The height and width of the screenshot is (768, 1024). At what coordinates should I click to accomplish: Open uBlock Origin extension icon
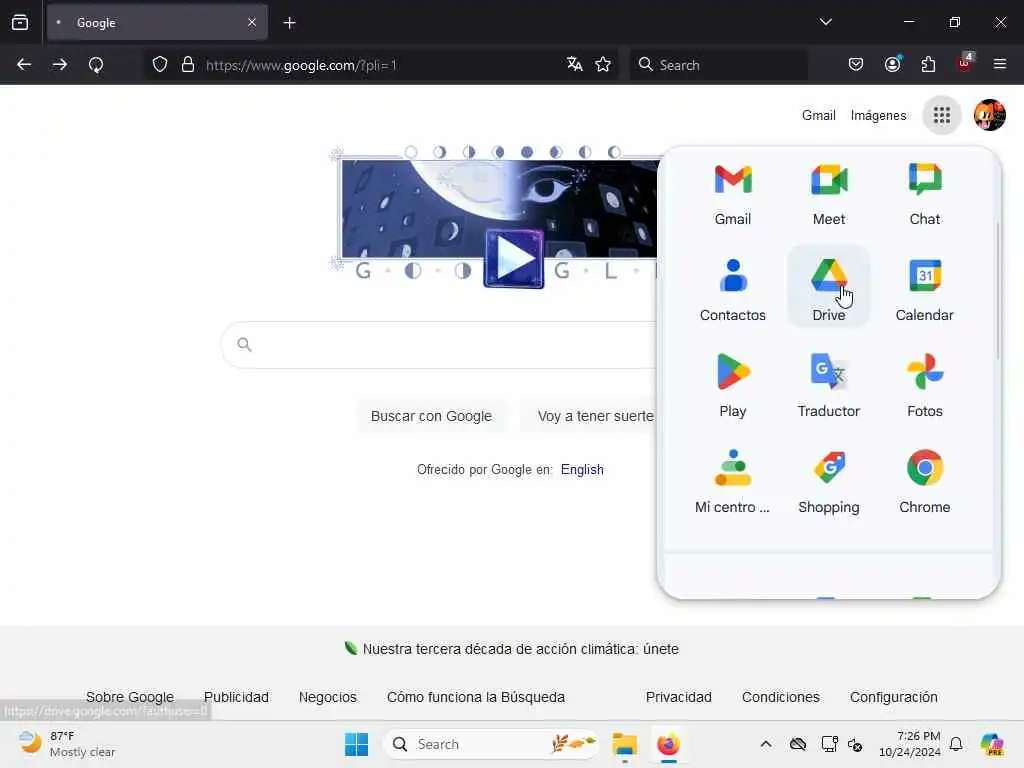(x=965, y=65)
